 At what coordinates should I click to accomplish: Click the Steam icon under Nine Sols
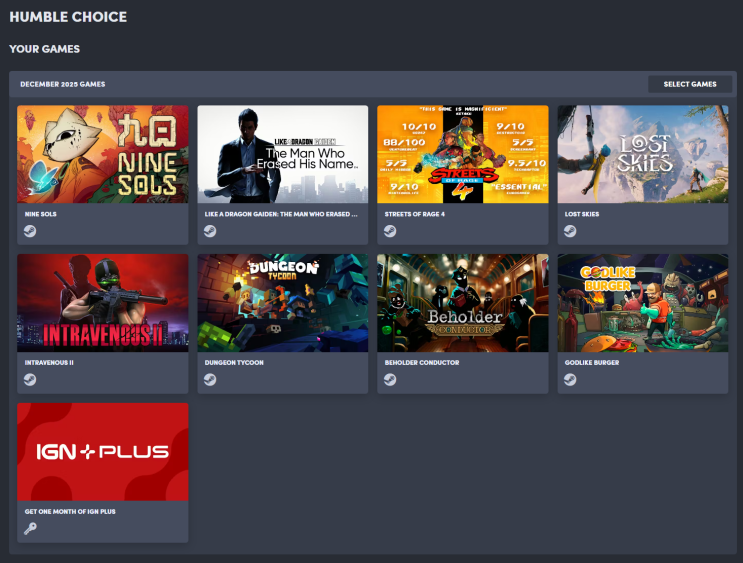tap(30, 231)
